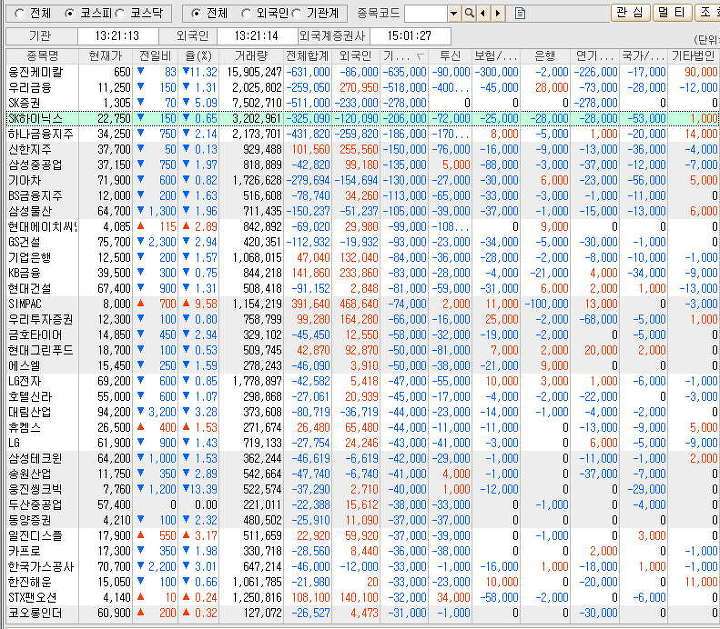Select the LG전자 row

363,381
